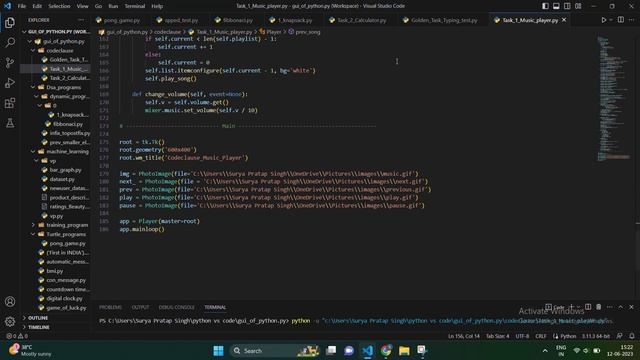
Task: Switch to DEBUG CONSOLE panel tab
Action: tap(176, 307)
